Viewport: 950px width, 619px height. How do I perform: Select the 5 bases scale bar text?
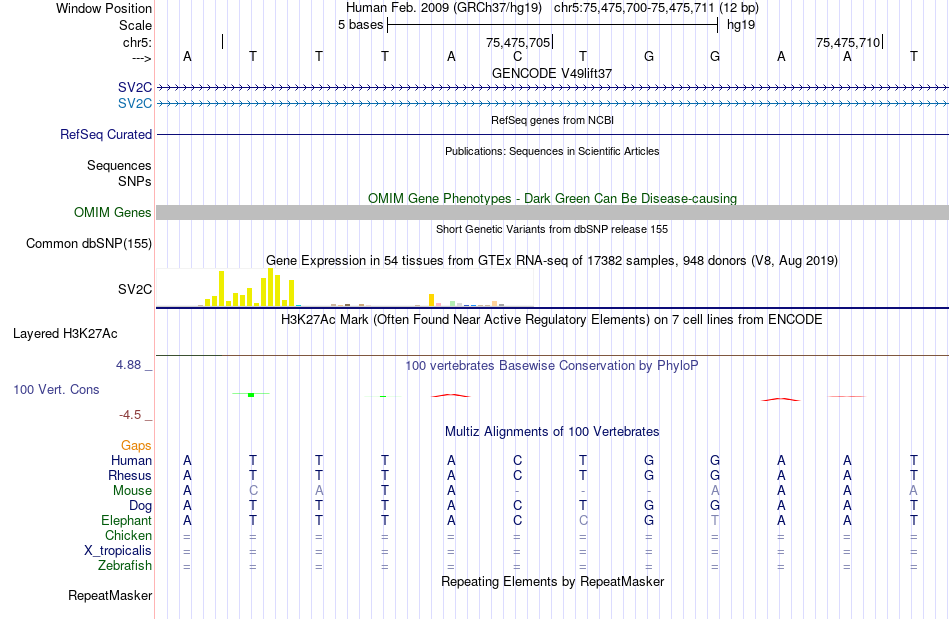(x=360, y=25)
